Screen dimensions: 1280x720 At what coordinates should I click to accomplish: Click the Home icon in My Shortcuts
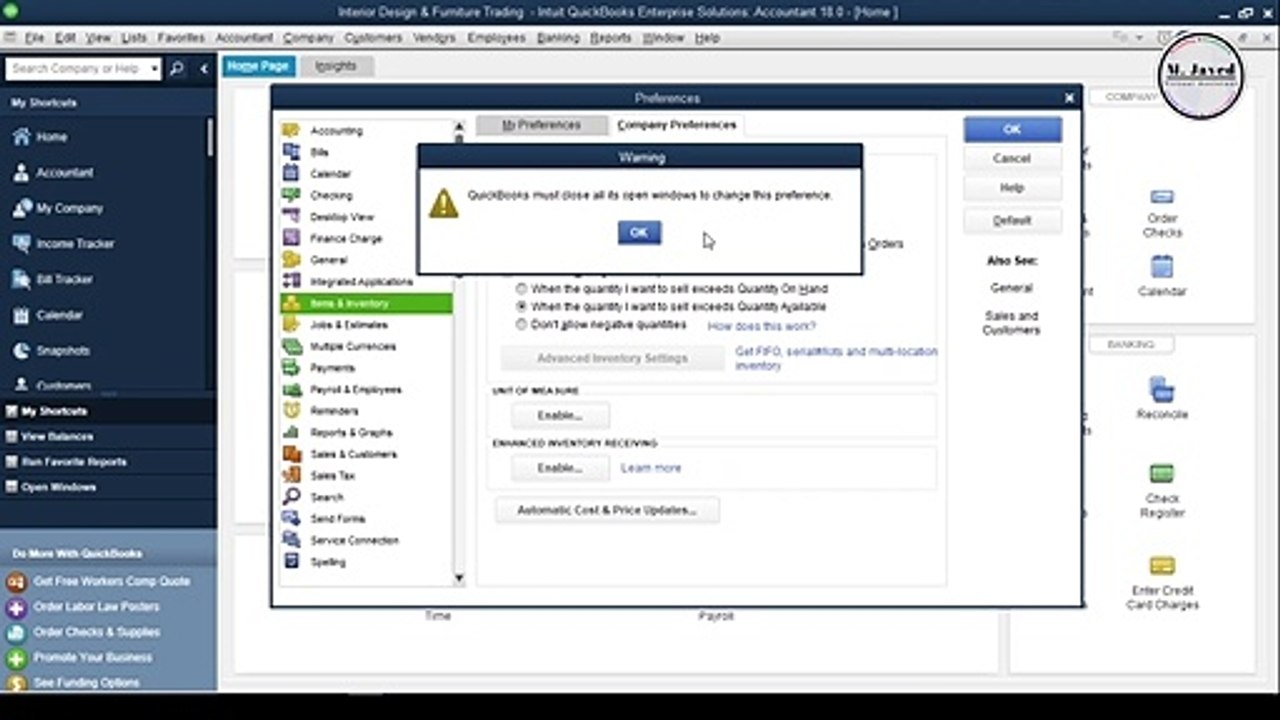(21, 137)
